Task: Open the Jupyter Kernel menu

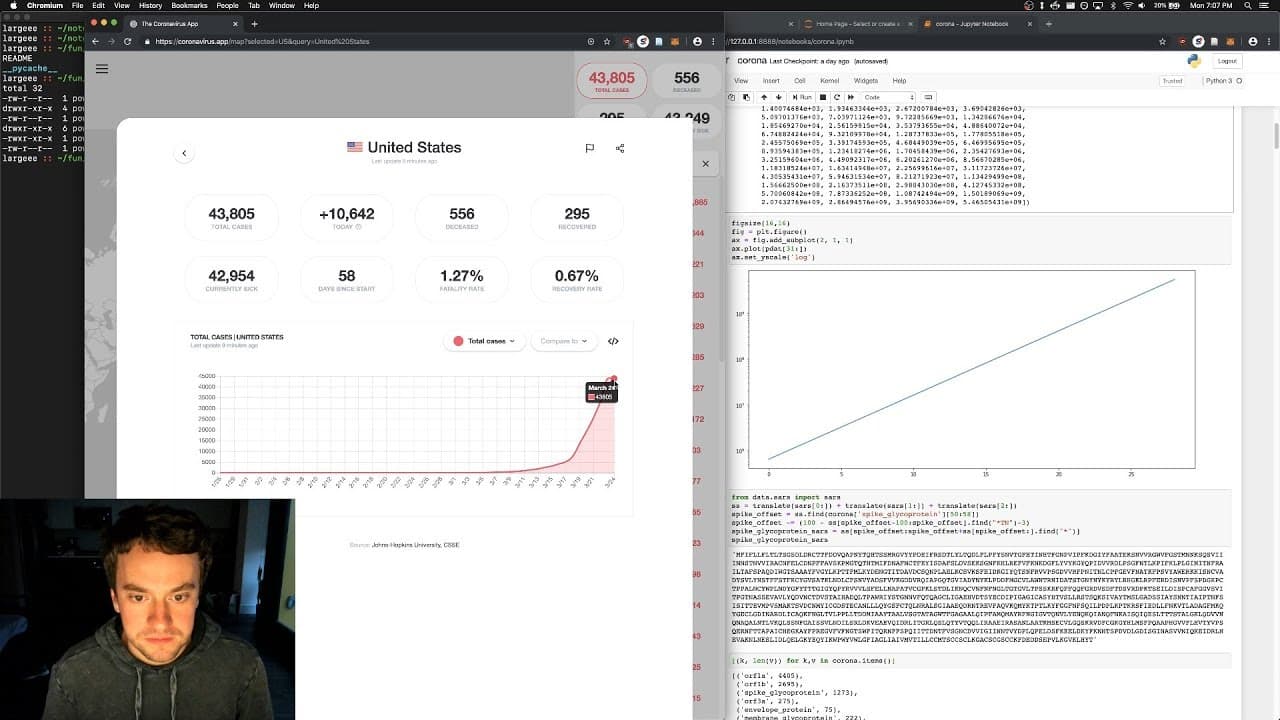Action: coord(830,81)
